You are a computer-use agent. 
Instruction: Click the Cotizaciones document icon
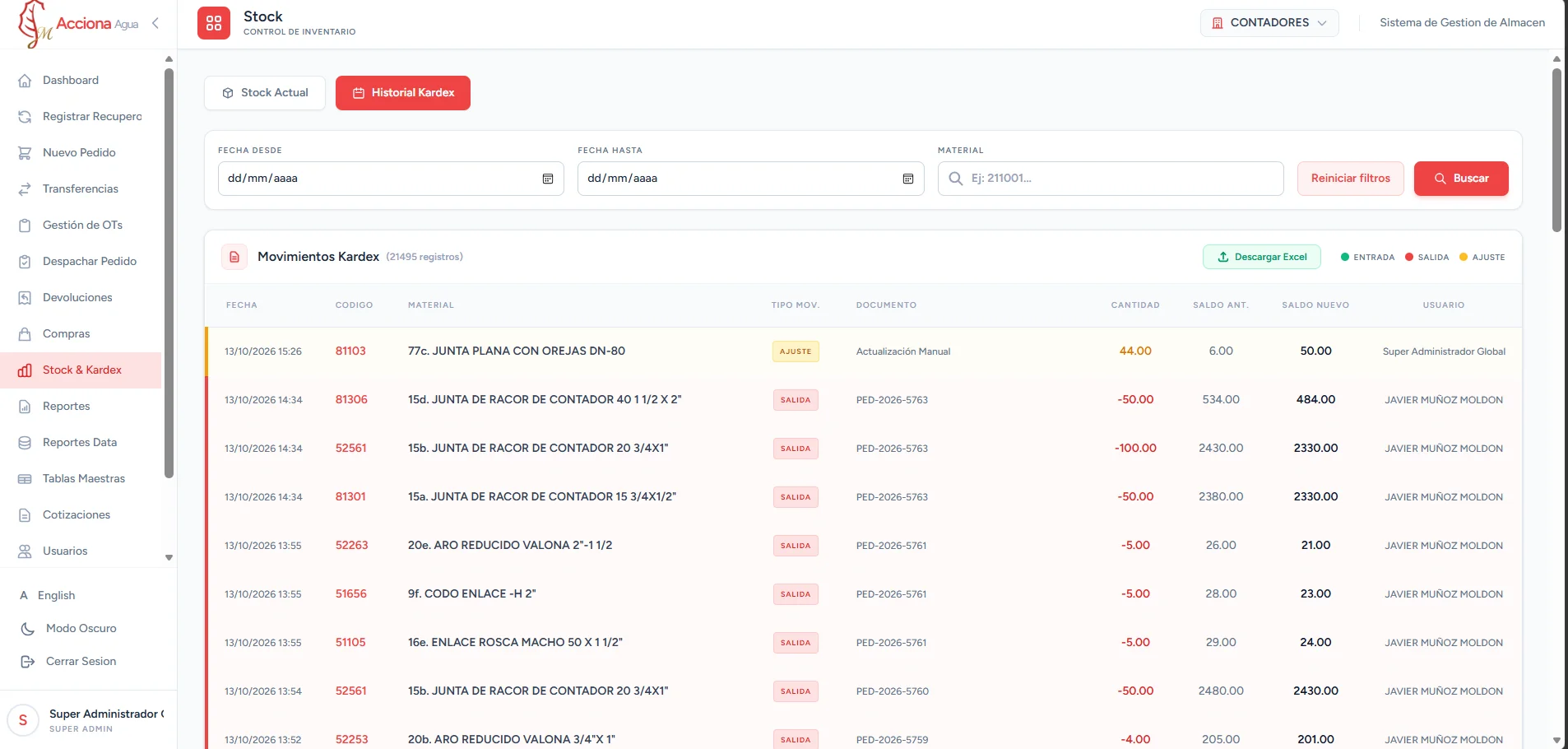point(25,515)
